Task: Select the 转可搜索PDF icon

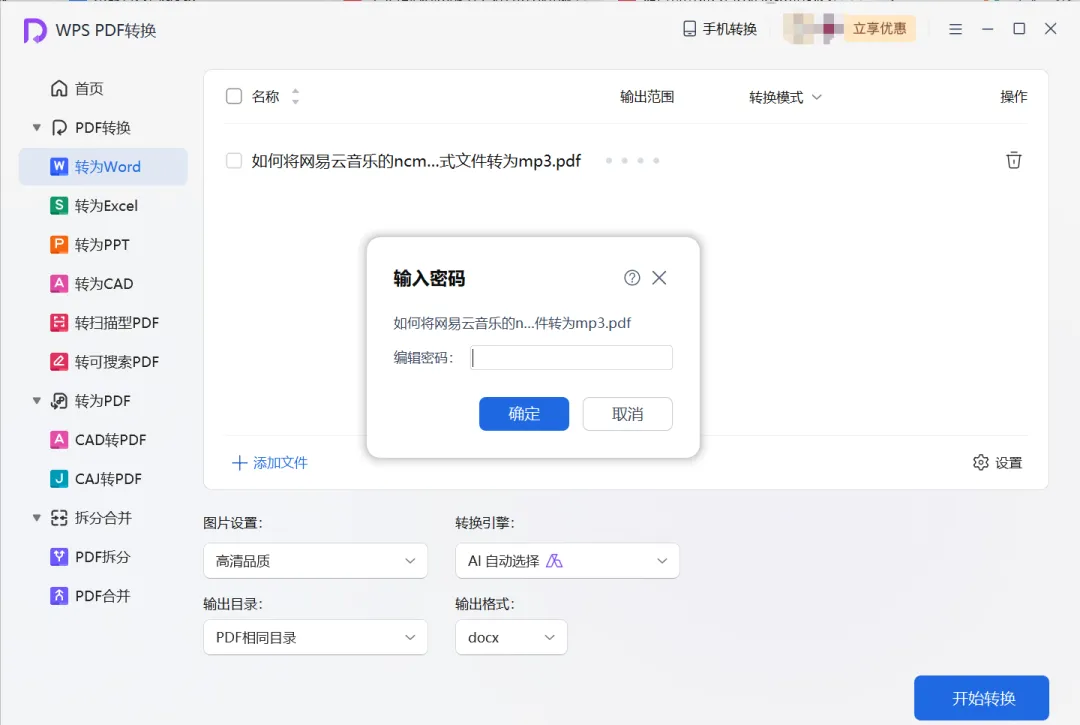Action: 59,361
